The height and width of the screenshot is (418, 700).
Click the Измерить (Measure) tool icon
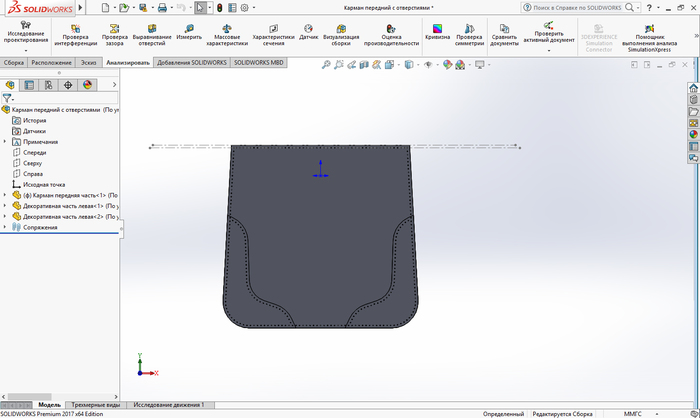[188, 29]
